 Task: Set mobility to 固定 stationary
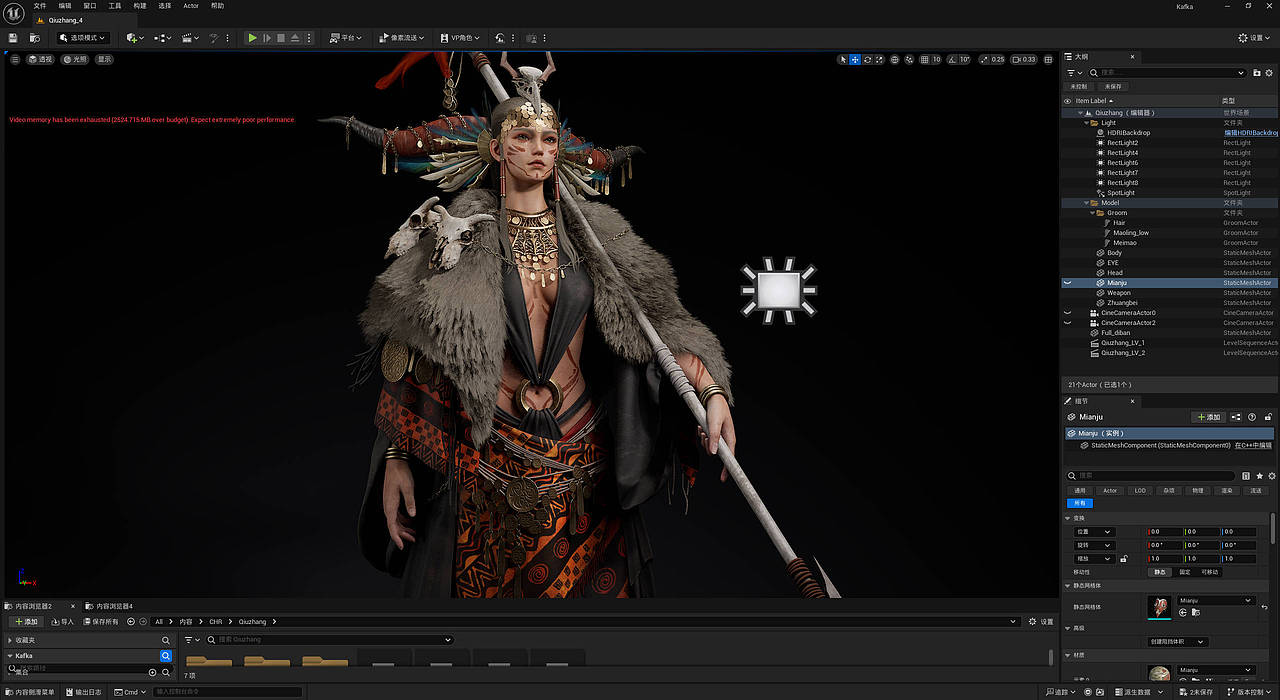coord(1184,572)
